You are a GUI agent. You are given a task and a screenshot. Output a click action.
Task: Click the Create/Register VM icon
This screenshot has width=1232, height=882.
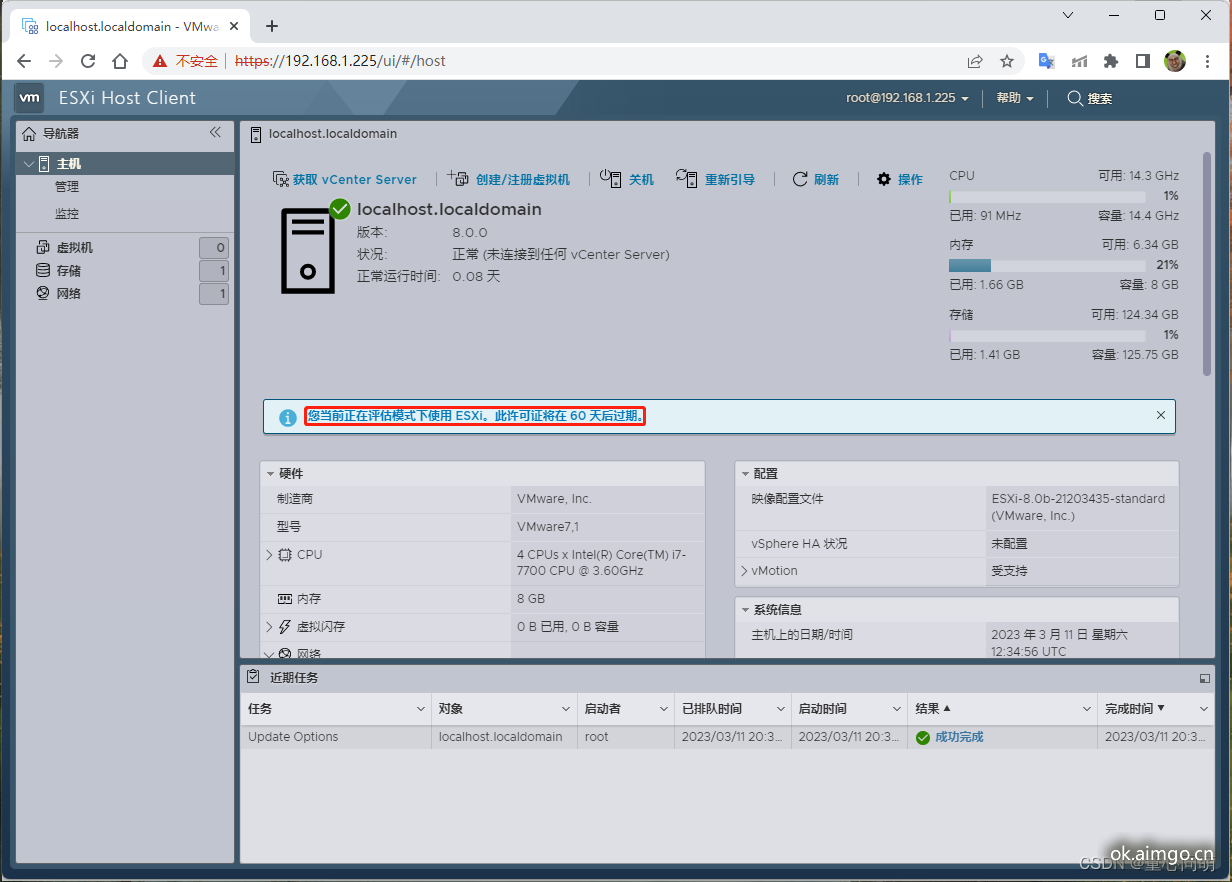[458, 178]
